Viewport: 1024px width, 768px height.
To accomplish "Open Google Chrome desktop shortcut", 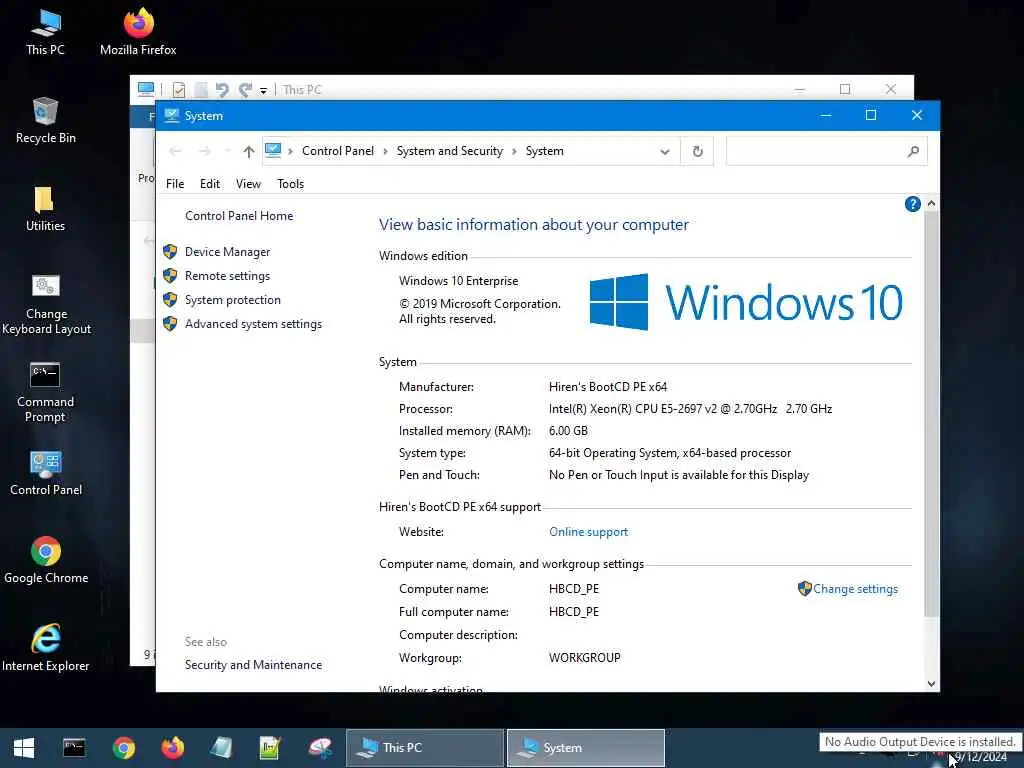I will pyautogui.click(x=46, y=561).
